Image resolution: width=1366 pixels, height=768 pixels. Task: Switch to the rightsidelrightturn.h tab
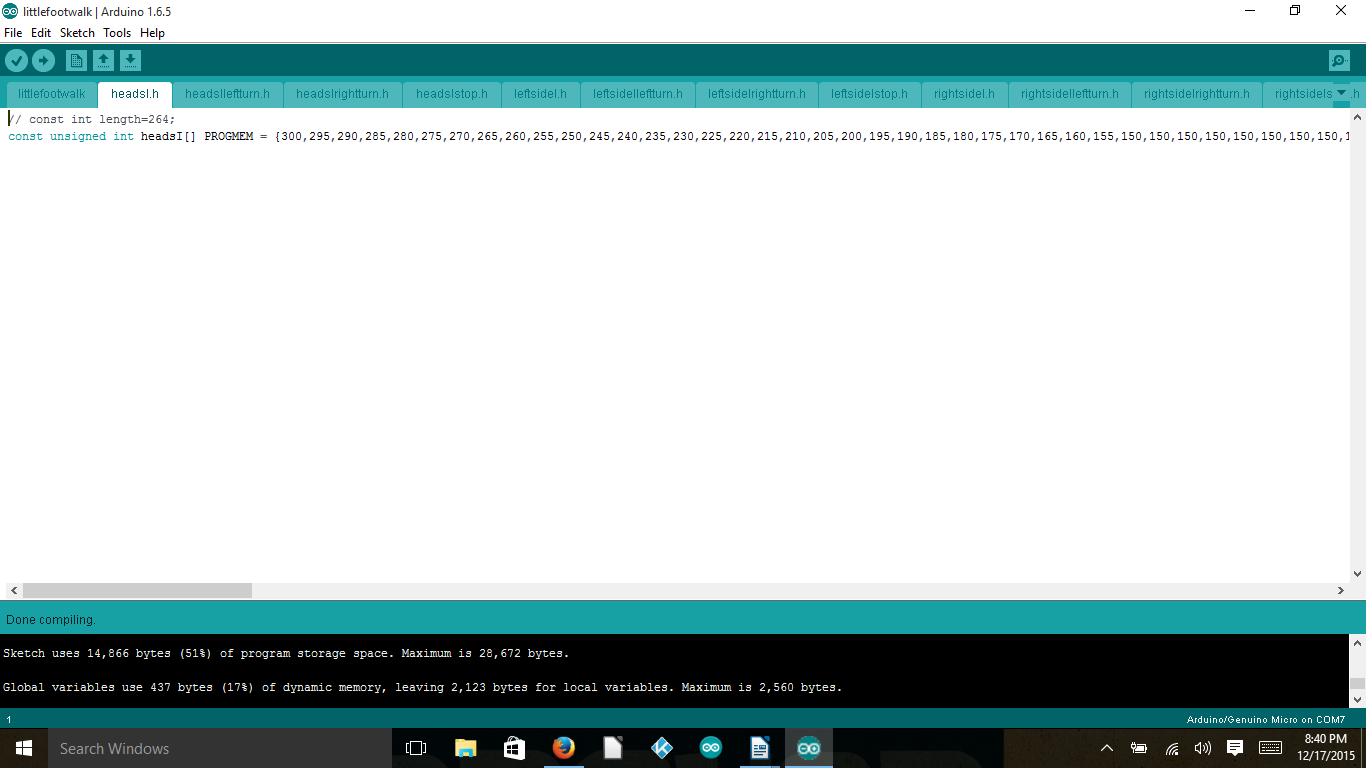[1197, 94]
